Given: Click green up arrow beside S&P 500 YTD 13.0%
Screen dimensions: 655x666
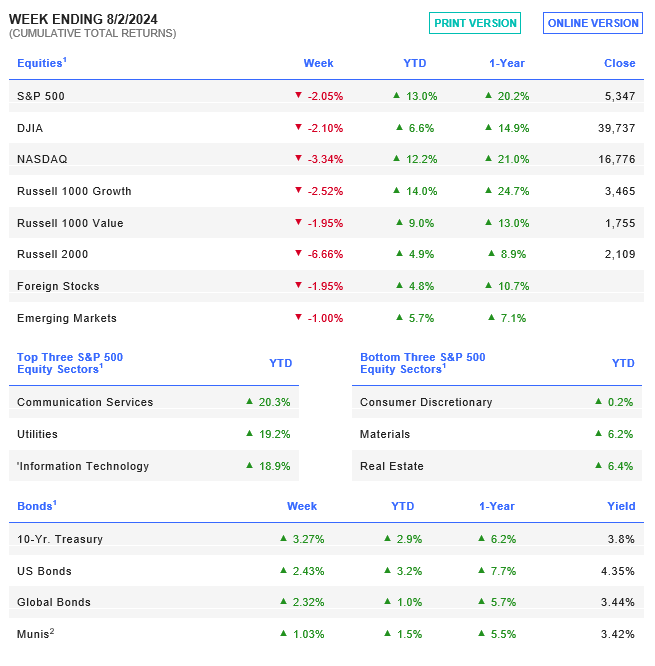Looking at the screenshot, I should [397, 95].
